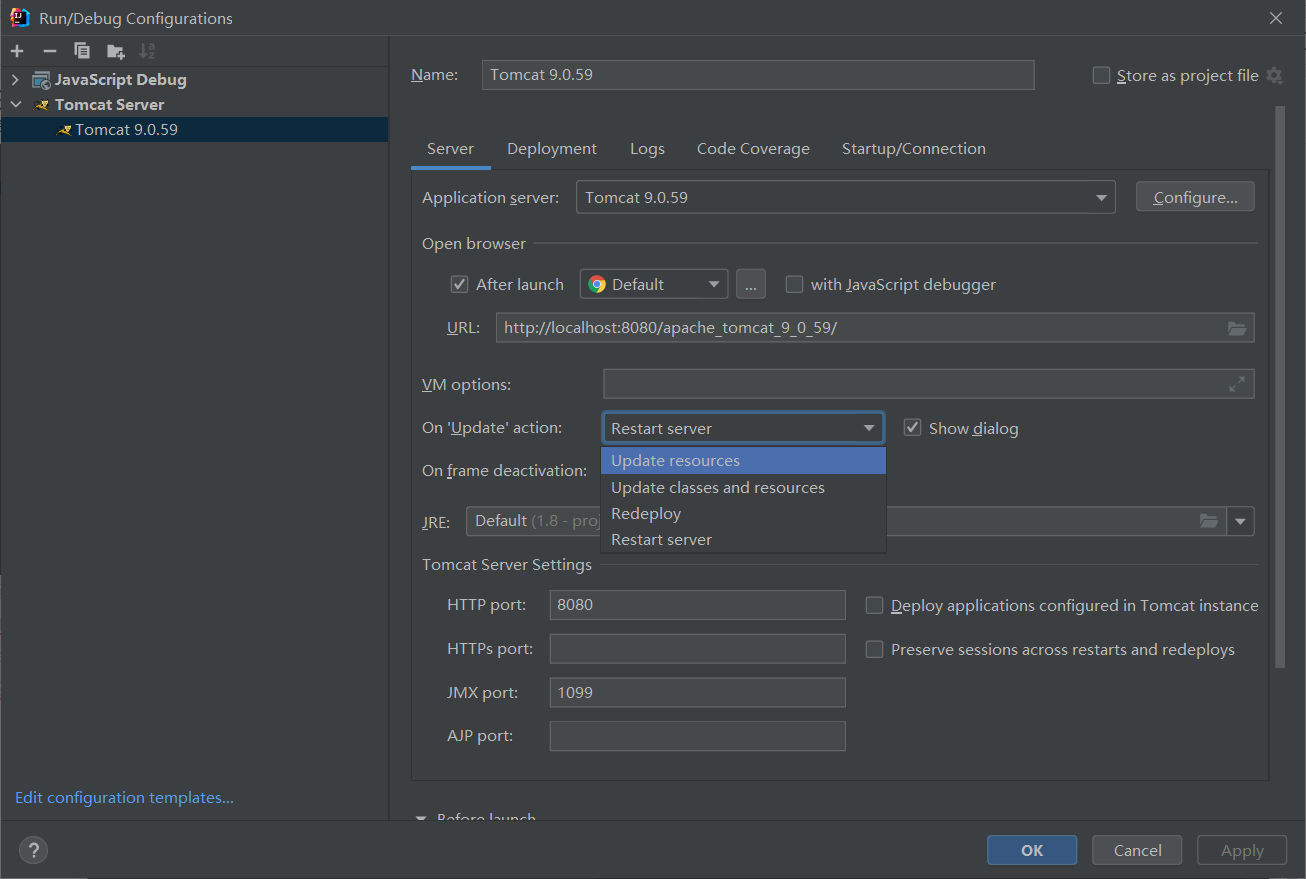The image size is (1306, 879).
Task: Open the Logs tab
Action: [x=647, y=149]
